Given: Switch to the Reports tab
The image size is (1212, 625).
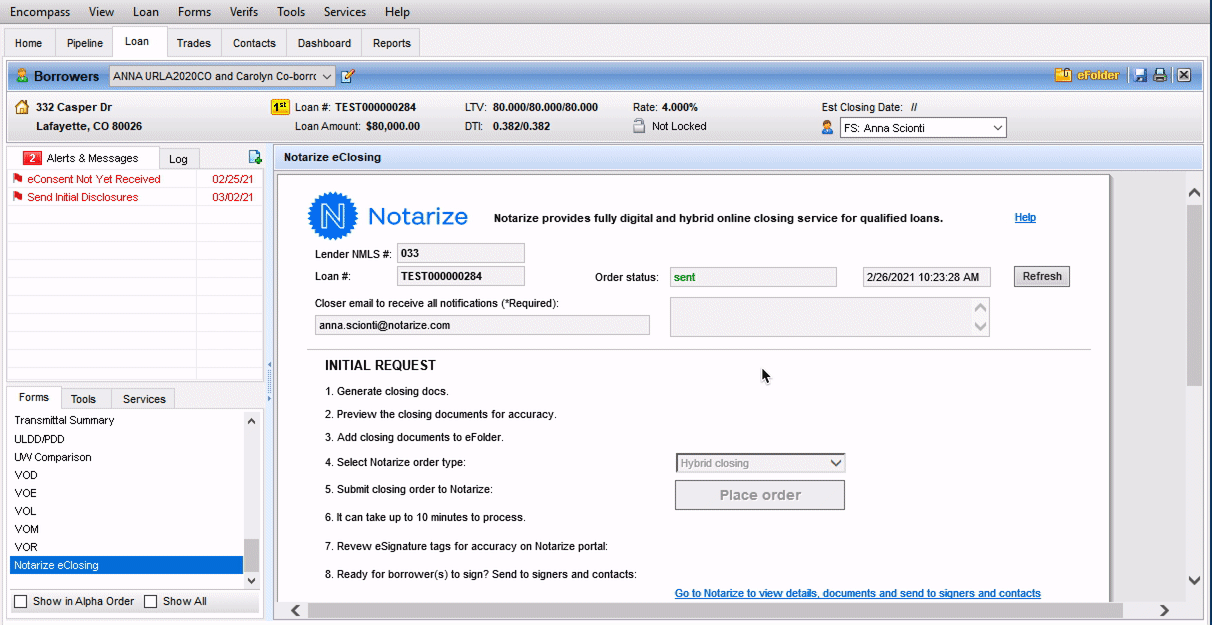Looking at the screenshot, I should [392, 43].
